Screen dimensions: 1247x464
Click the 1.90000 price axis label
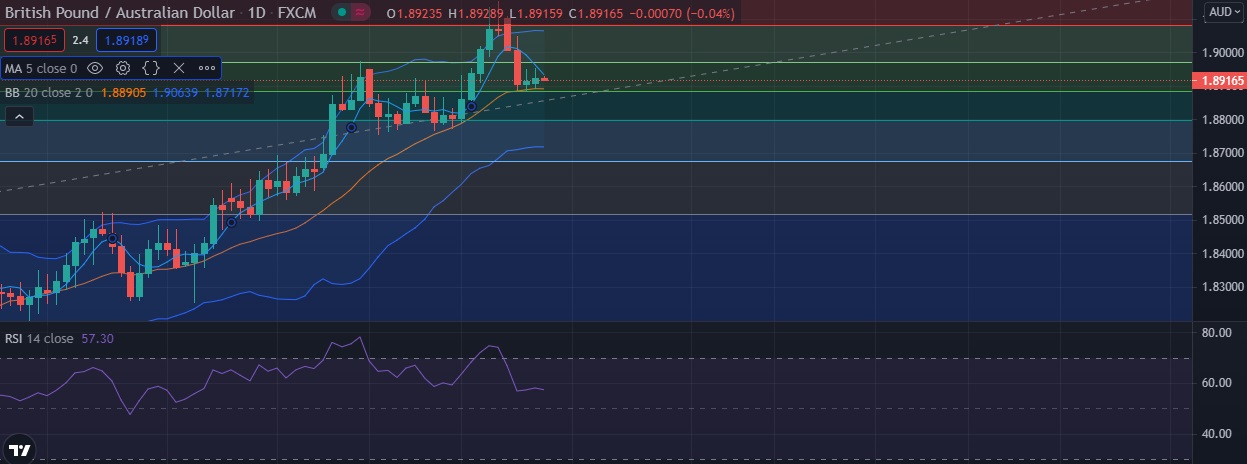point(1222,52)
